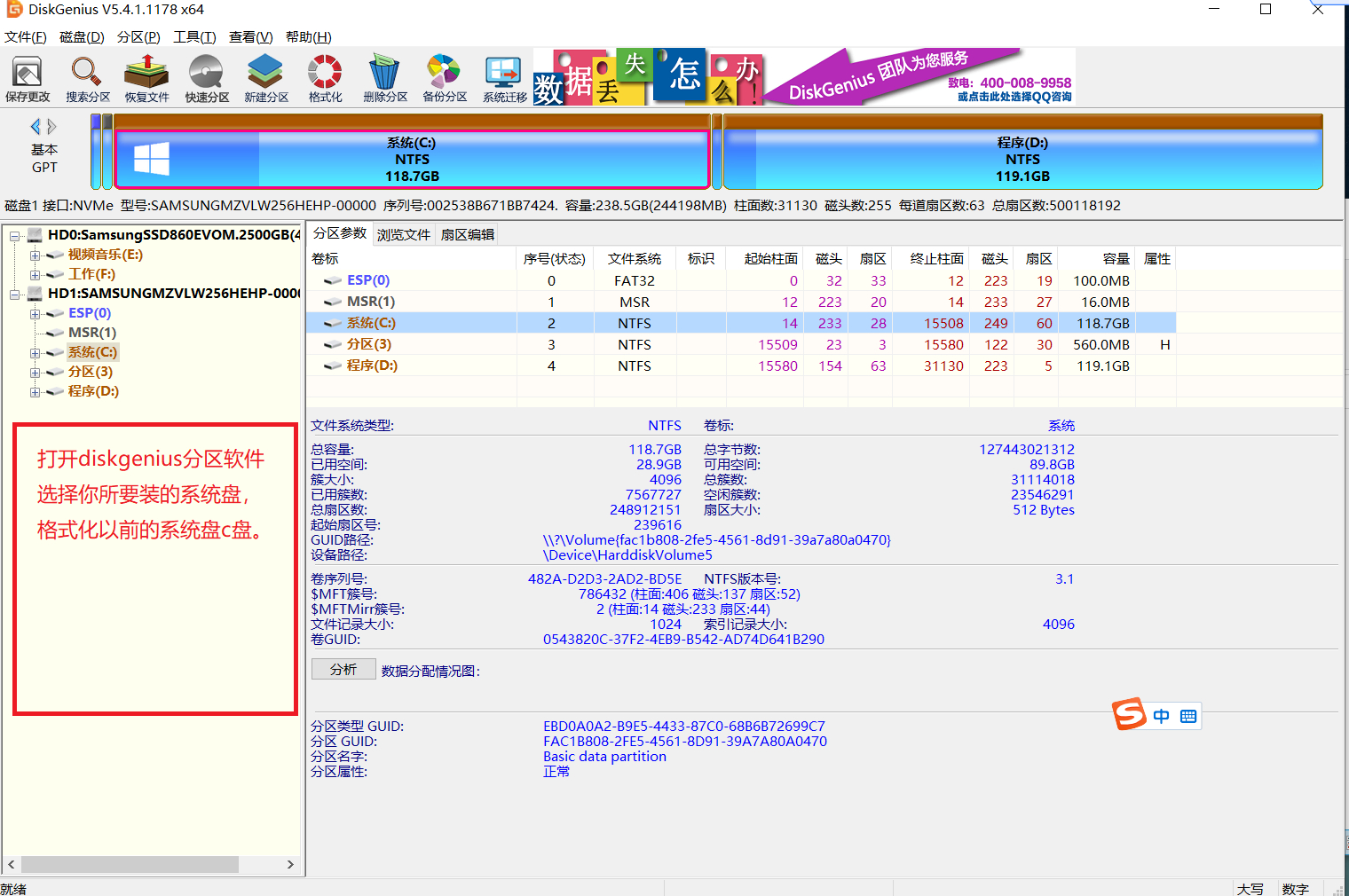Image resolution: width=1349 pixels, height=896 pixels.
Task: Open the 工具(T) menu
Action: (x=194, y=36)
